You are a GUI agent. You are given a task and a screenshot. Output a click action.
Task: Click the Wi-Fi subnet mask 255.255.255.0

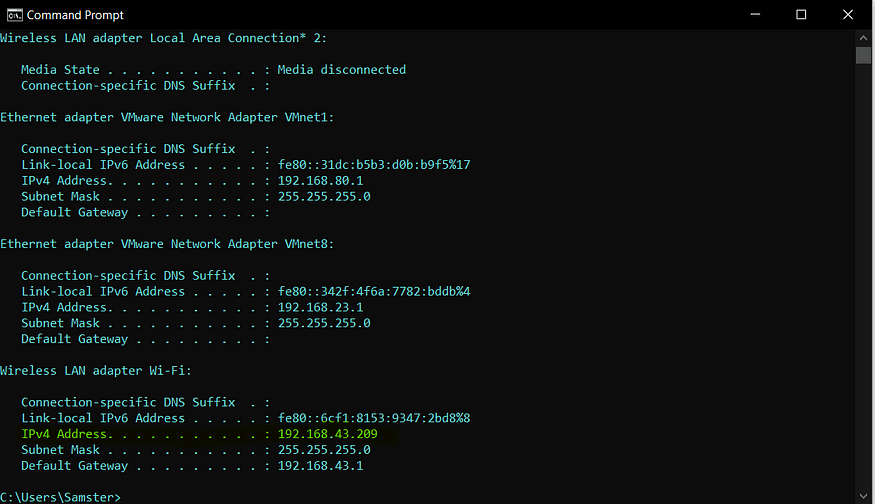324,450
